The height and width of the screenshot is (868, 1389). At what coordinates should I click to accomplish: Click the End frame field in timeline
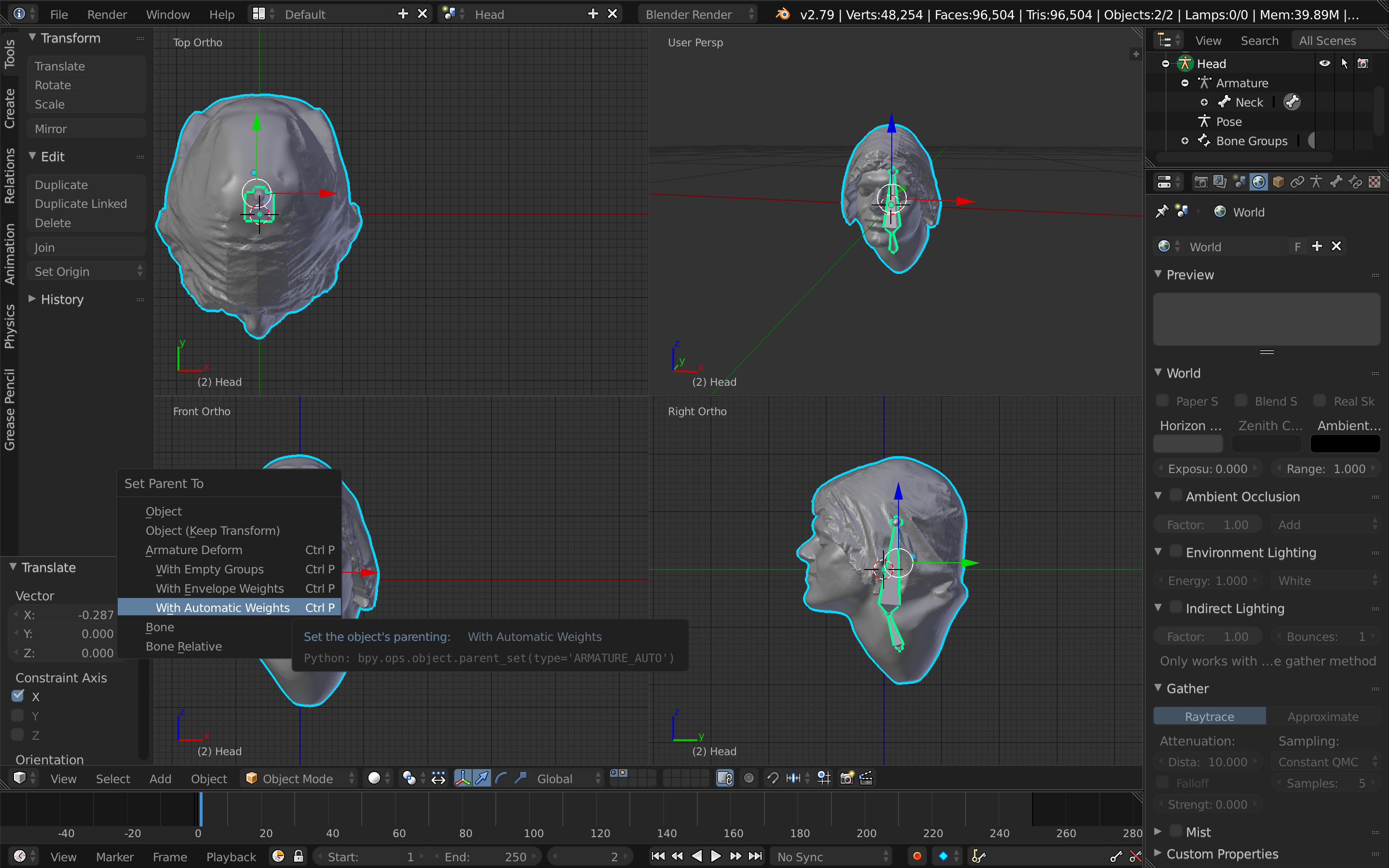(486, 856)
